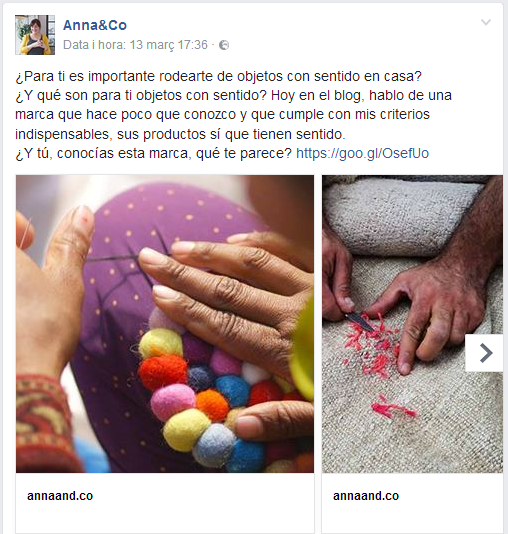The height and width of the screenshot is (534, 508).
Task: Click the second card's annaand.co domain text
Action: [x=366, y=496]
